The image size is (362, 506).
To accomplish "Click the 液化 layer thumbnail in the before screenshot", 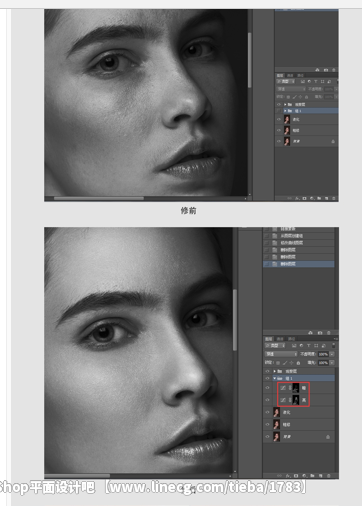I will [287, 119].
